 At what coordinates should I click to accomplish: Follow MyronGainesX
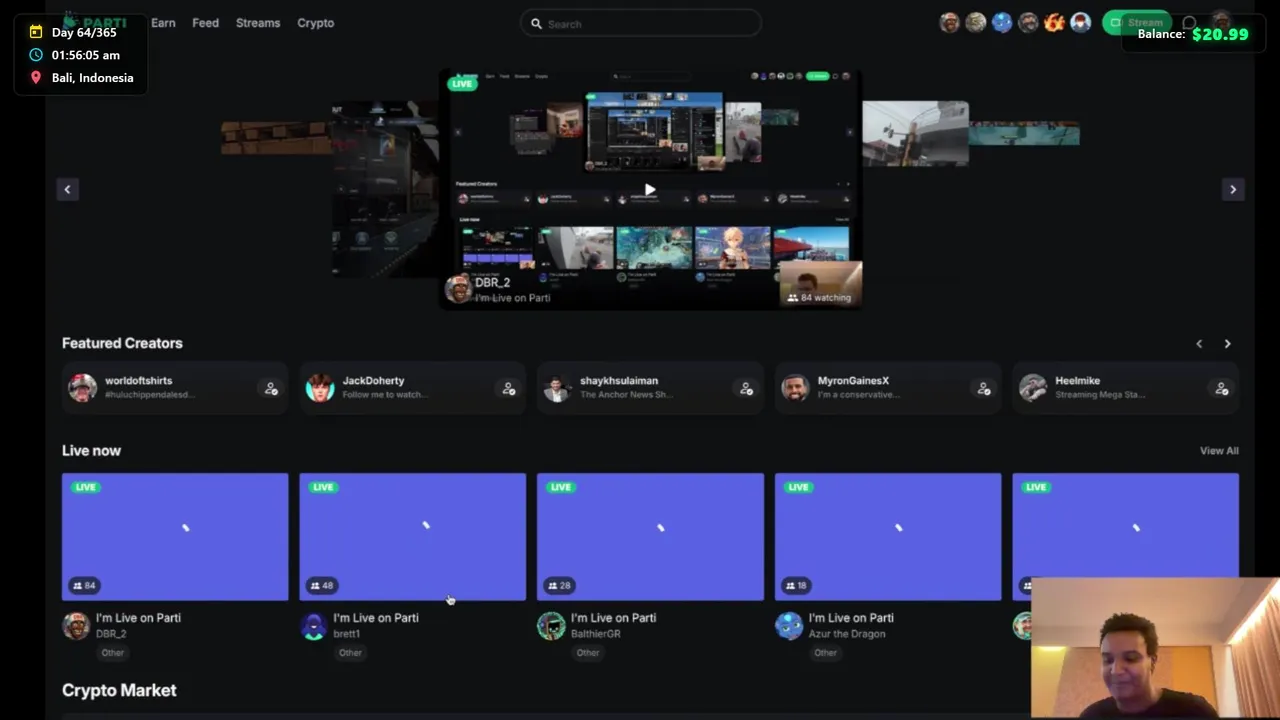(x=983, y=388)
